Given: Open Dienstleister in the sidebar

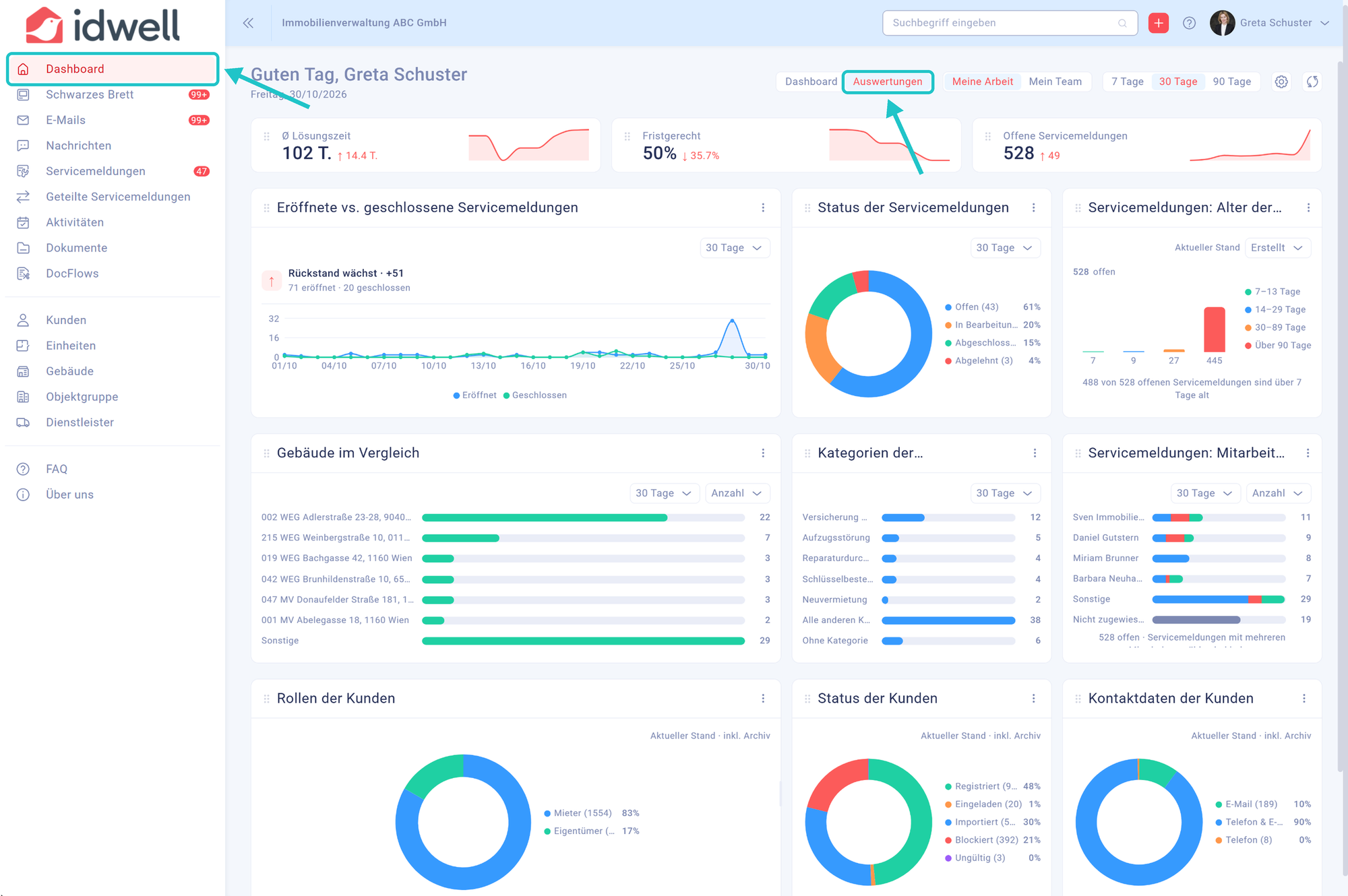Looking at the screenshot, I should tap(113, 422).
